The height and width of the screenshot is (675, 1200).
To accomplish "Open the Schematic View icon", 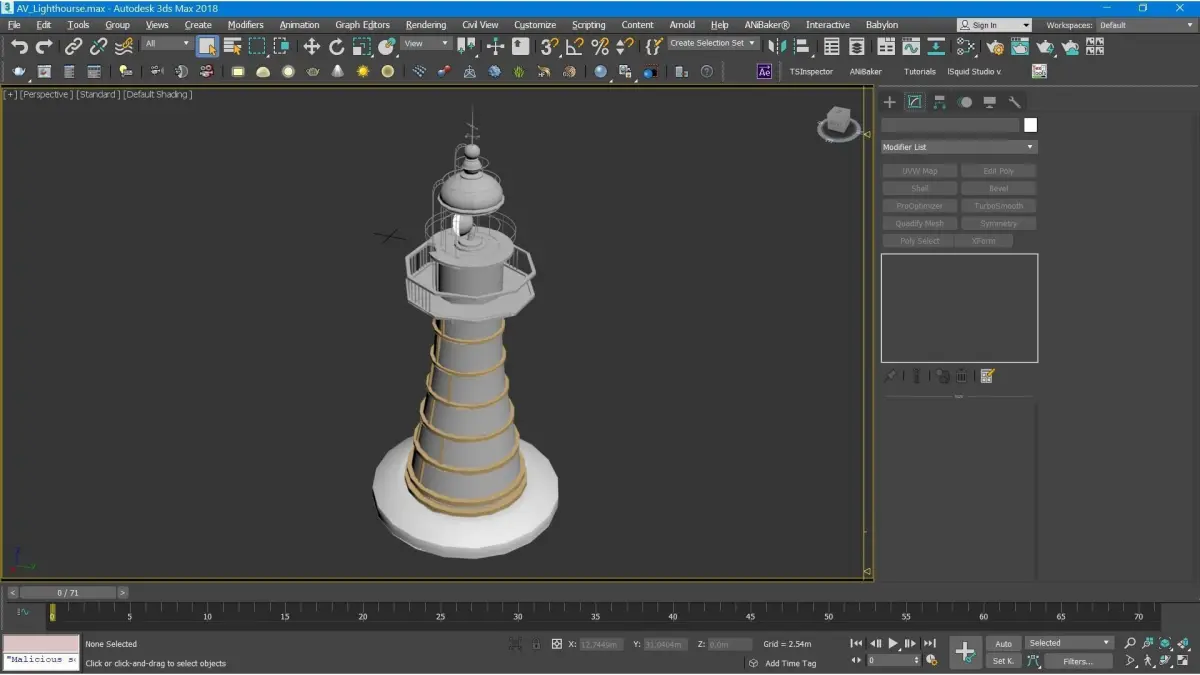I will pyautogui.click(x=936, y=46).
